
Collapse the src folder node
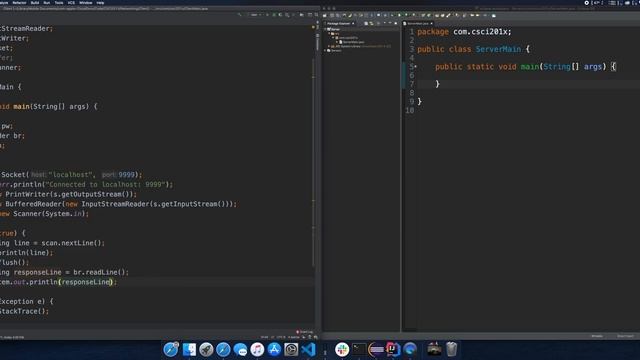pyautogui.click(x=329, y=33)
